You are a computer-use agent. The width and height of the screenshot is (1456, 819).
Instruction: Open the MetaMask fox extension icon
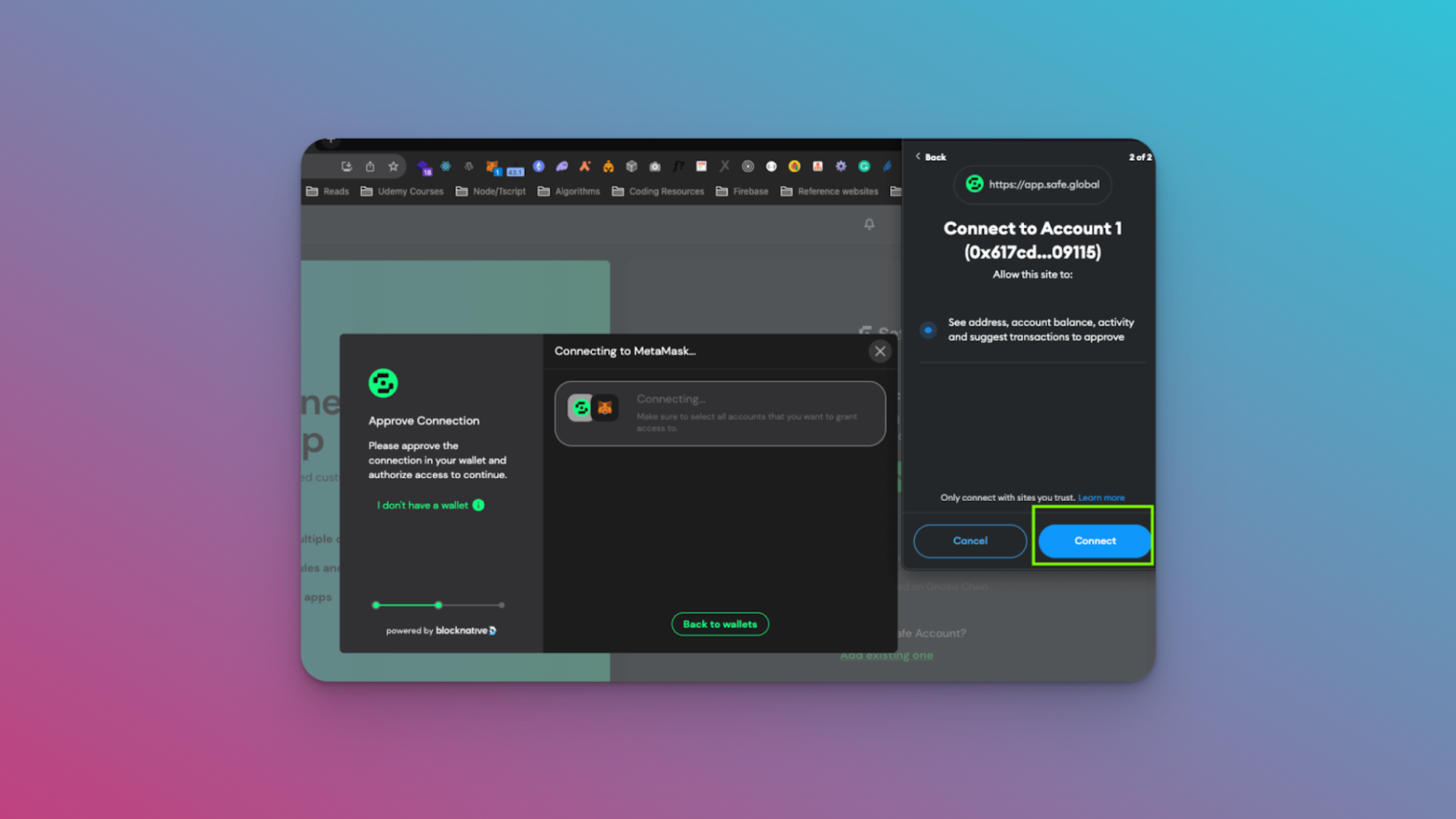(x=493, y=167)
